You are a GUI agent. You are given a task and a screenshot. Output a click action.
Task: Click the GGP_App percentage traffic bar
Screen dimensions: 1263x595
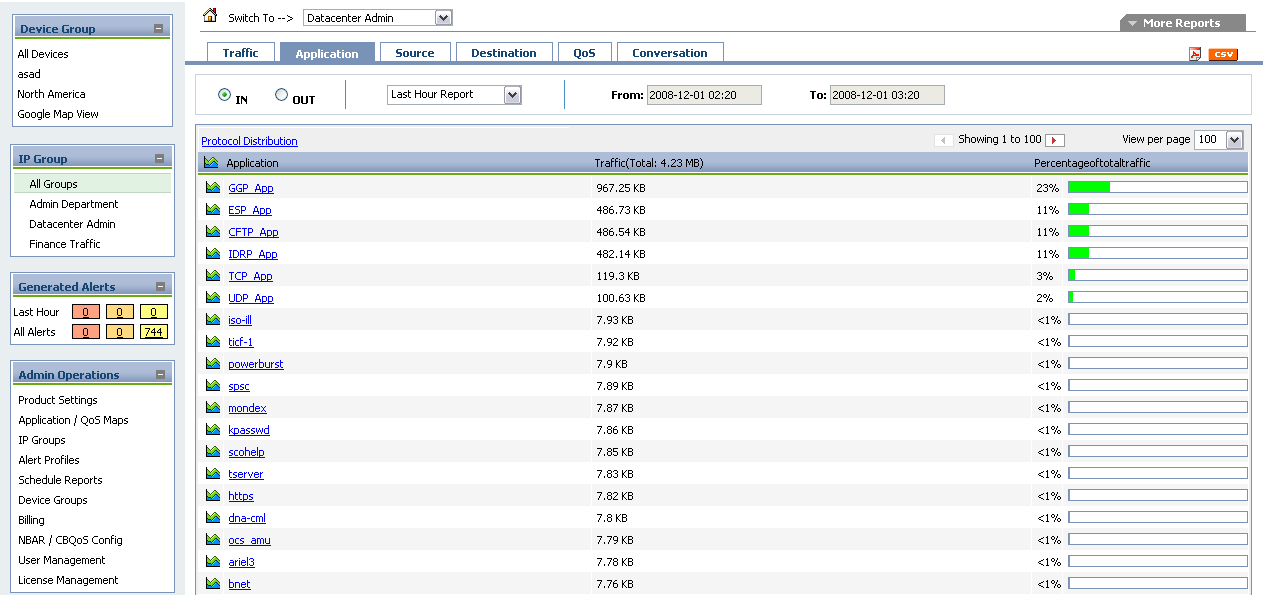coord(1157,187)
